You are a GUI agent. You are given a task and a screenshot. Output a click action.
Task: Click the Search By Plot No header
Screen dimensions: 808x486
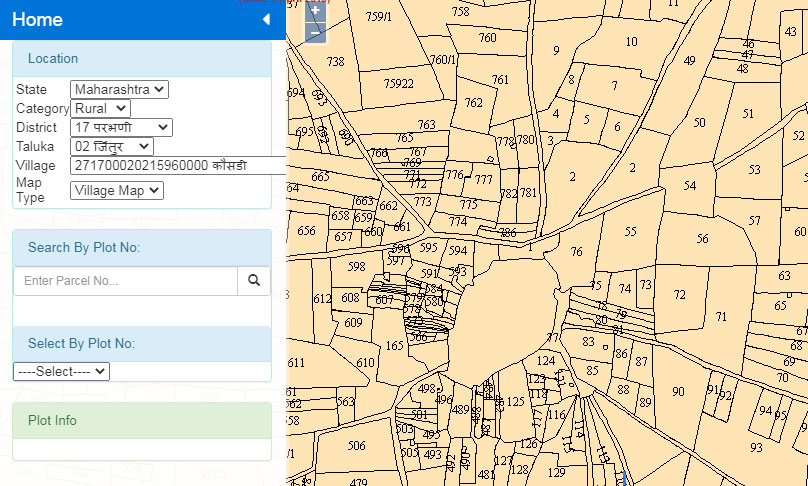[141, 247]
